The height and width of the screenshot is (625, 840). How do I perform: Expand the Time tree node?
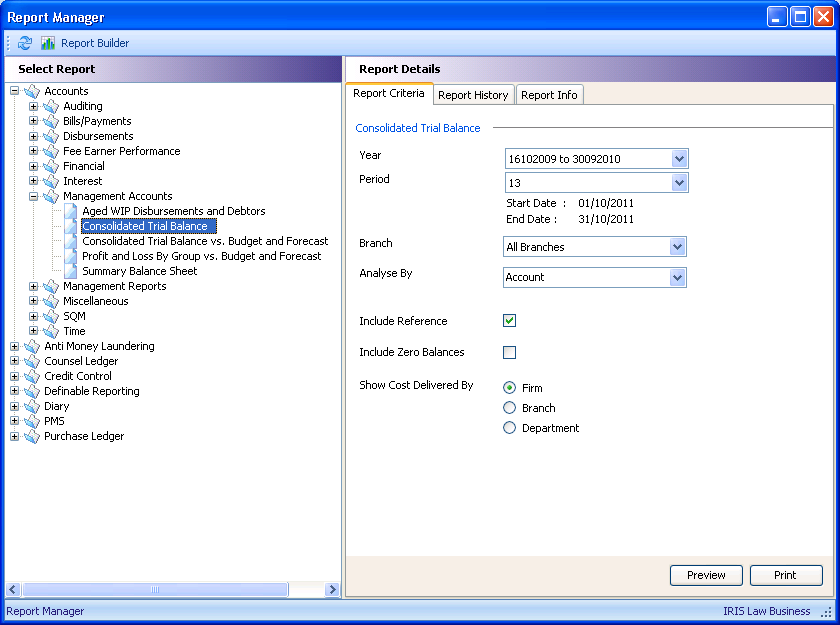tap(33, 331)
